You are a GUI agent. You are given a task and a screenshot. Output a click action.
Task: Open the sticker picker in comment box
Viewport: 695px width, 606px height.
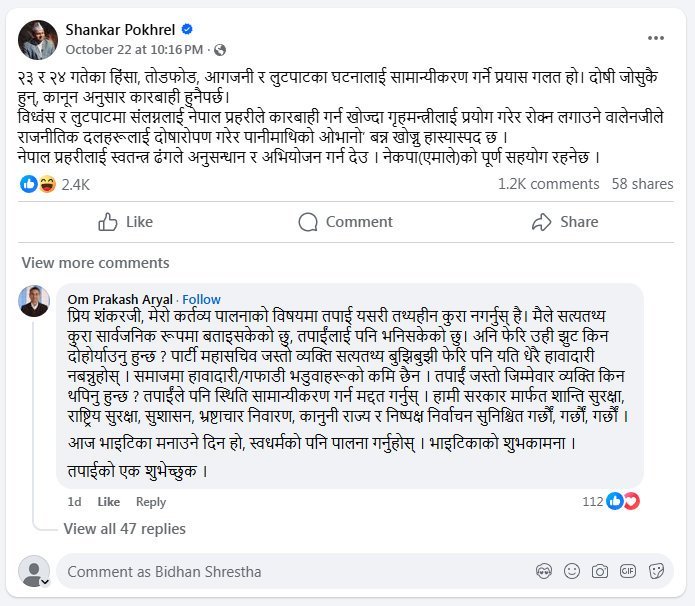click(x=656, y=572)
